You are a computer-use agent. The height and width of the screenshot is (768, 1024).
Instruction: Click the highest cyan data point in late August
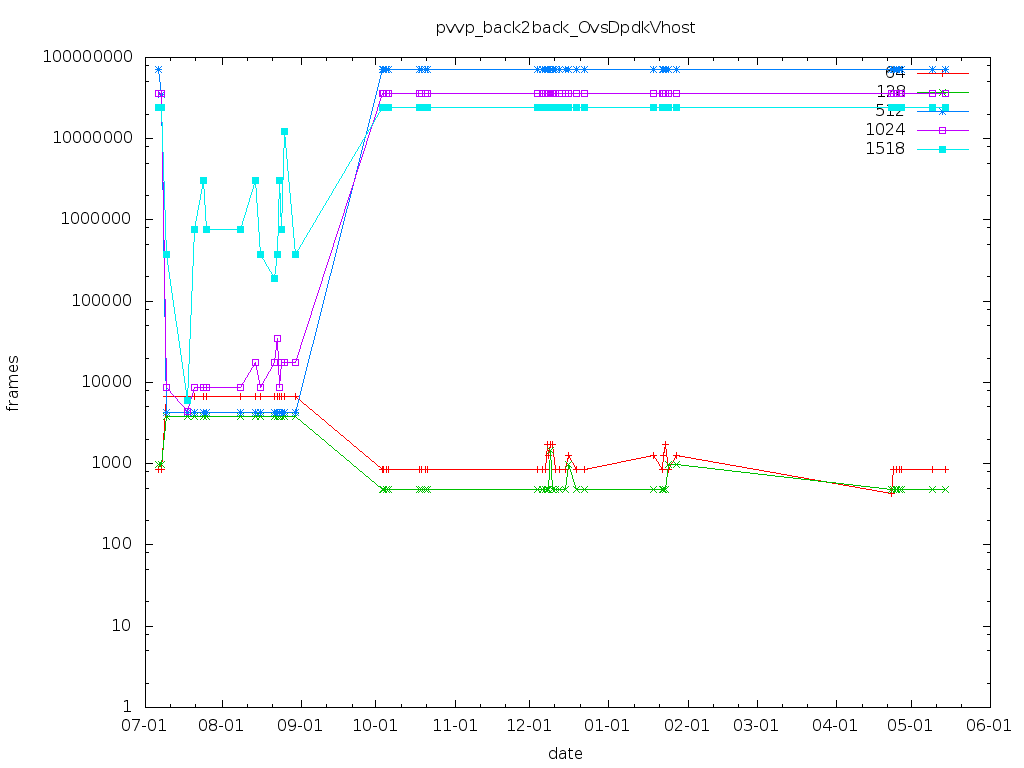pyautogui.click(x=284, y=131)
